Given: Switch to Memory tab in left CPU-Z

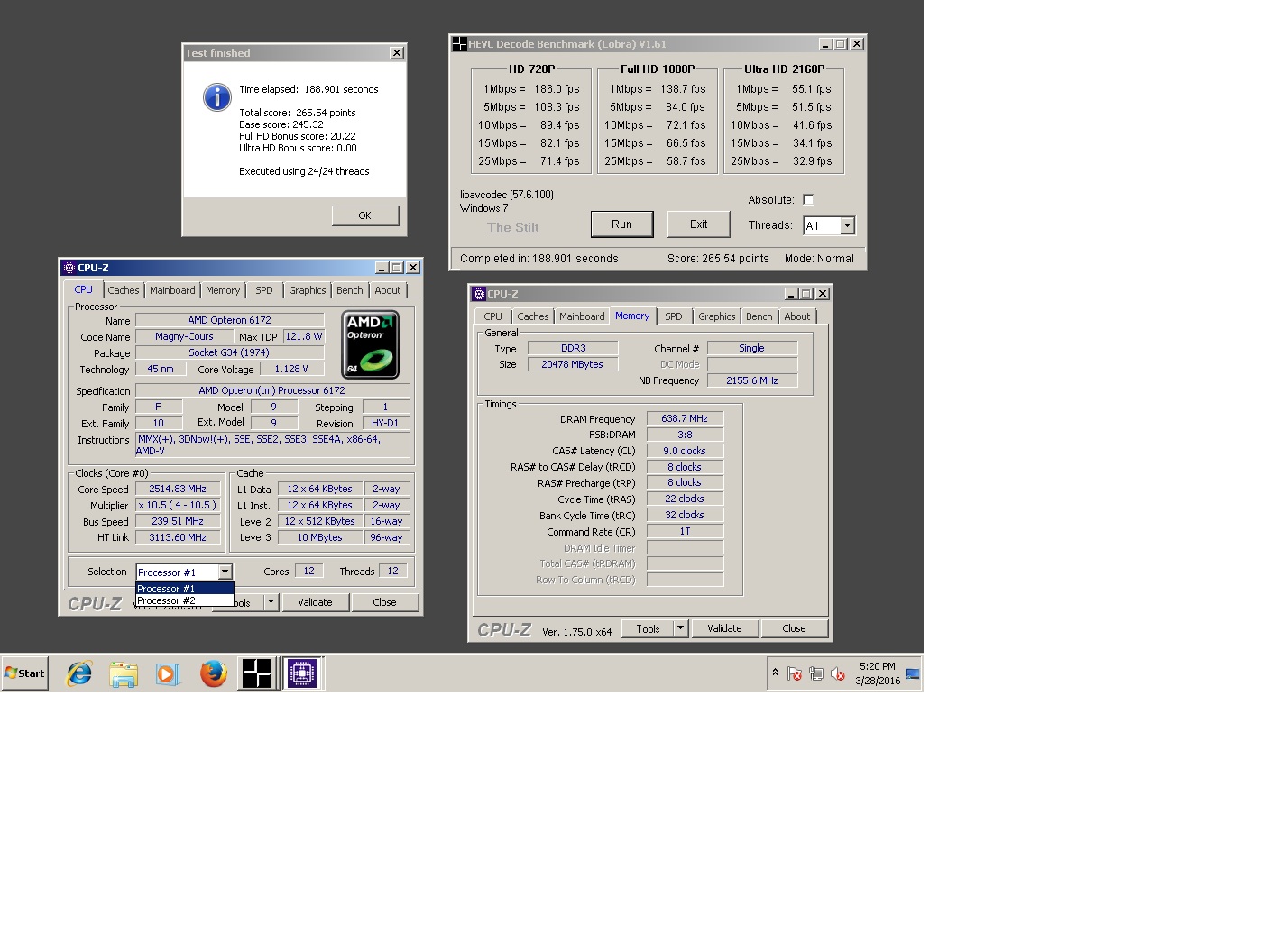Looking at the screenshot, I should coord(223,290).
